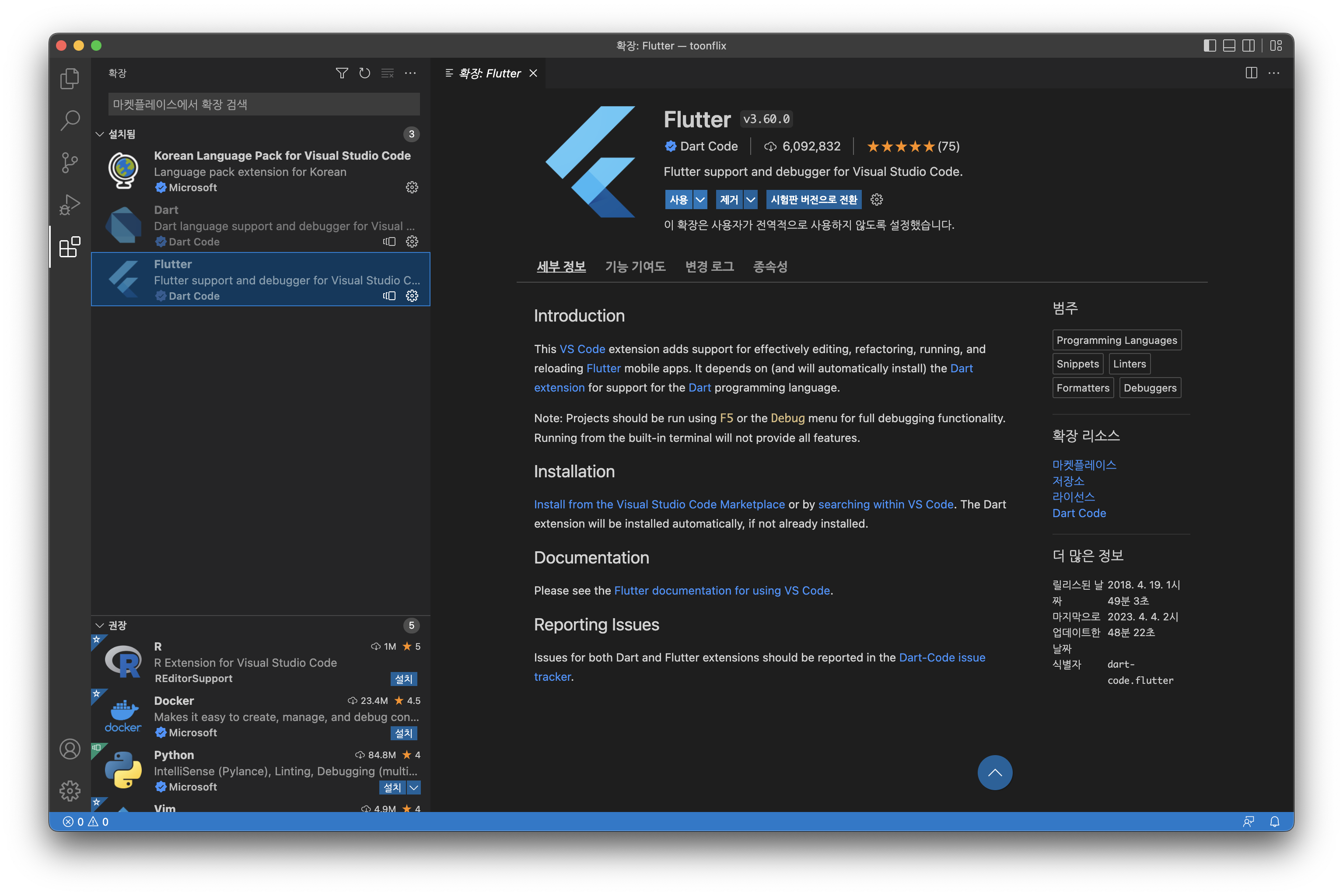
Task: Click the feedback icon in status bar
Action: pyautogui.click(x=1249, y=822)
